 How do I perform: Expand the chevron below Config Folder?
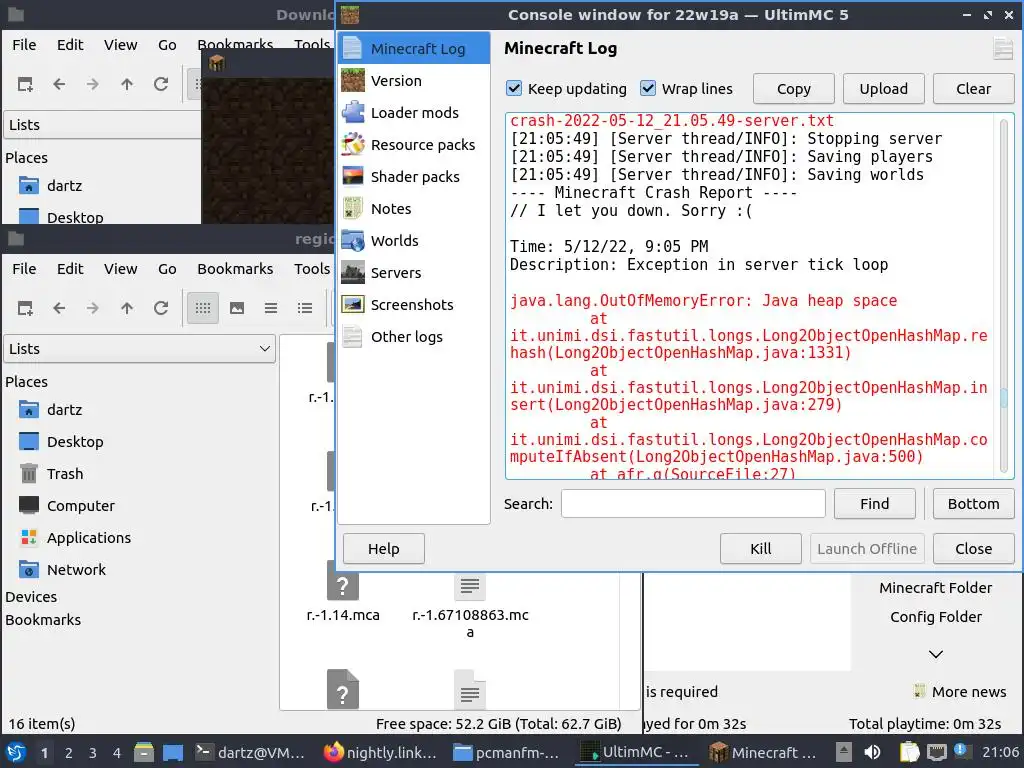pyautogui.click(x=935, y=654)
